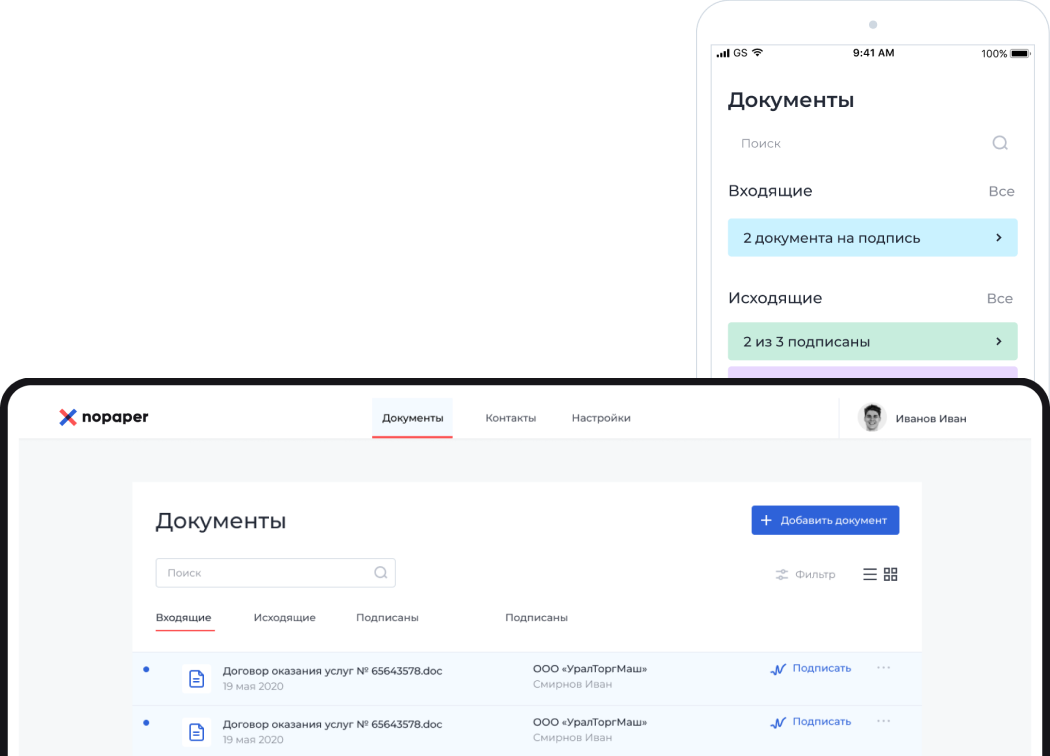
Task: Expand chevron on 2 из 3 подписаны
Action: click(998, 342)
